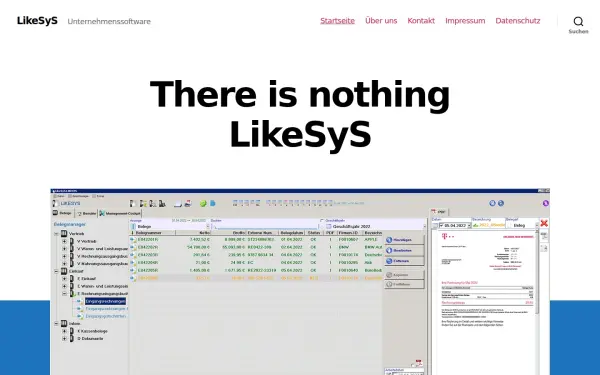Image resolution: width=600 pixels, height=375 pixels.
Task: Click the Entfernen button
Action: coord(404,261)
